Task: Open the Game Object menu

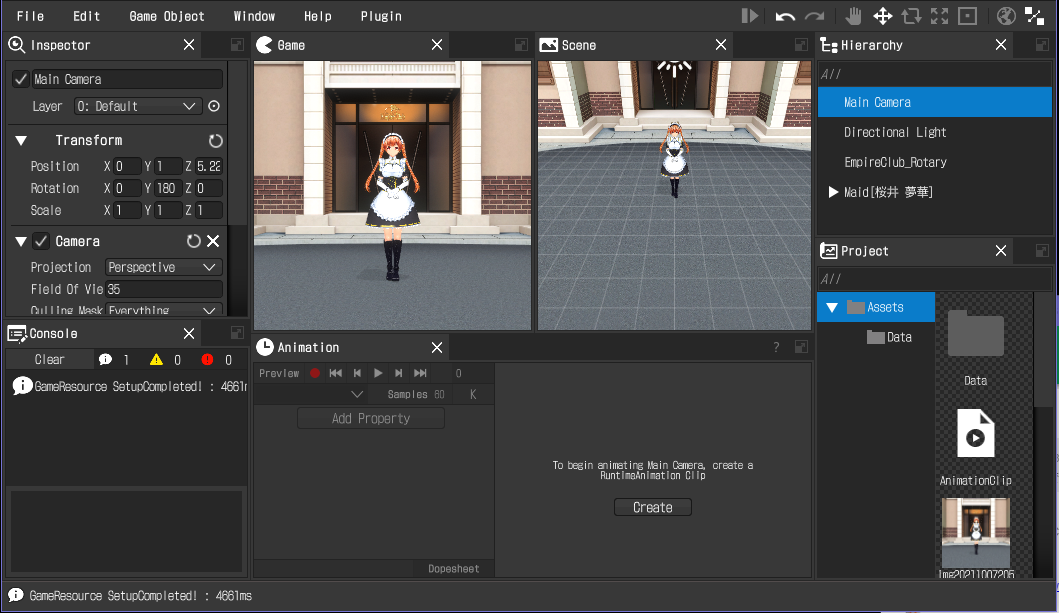Action: coord(167,16)
